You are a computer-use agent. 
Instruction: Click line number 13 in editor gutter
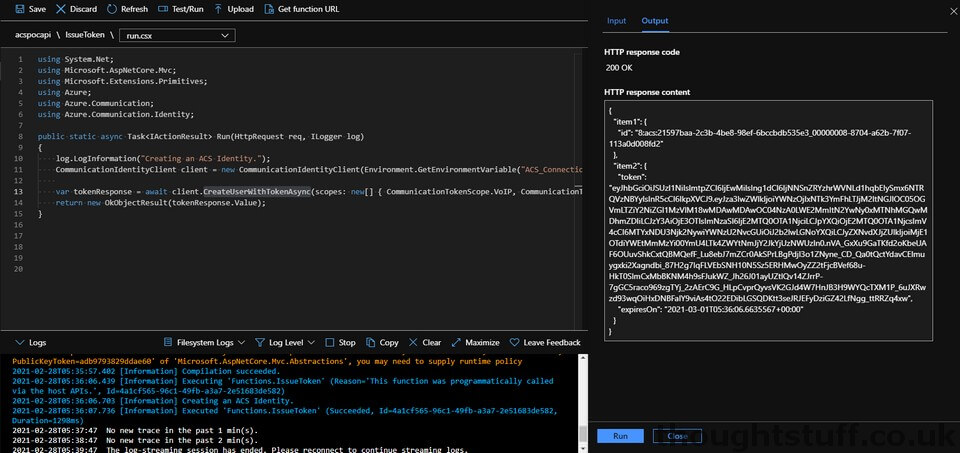[x=19, y=192]
